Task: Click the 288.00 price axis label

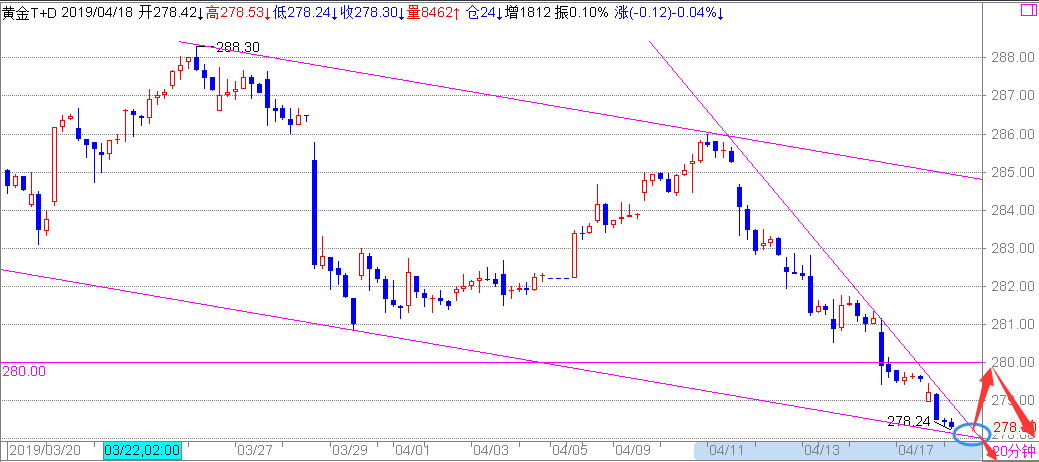Action: 1011,58
